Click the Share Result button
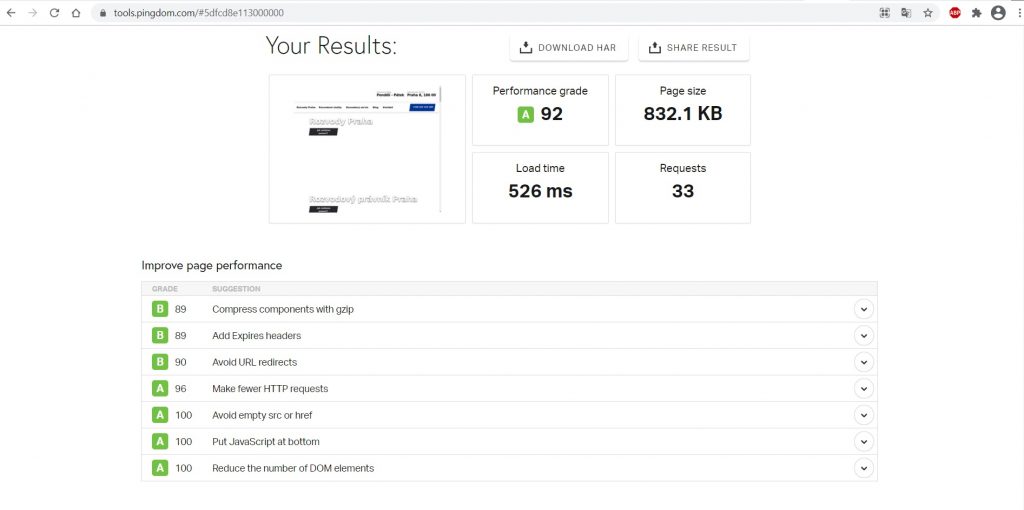The image size is (1024, 510). [693, 48]
